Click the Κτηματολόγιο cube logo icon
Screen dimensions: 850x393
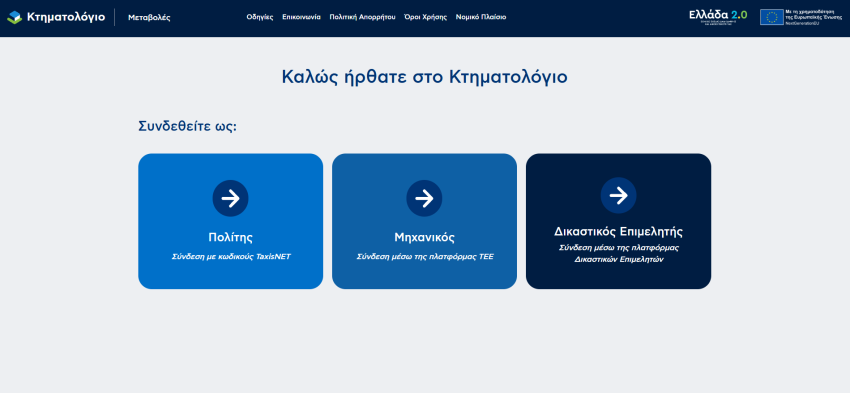pos(15,17)
